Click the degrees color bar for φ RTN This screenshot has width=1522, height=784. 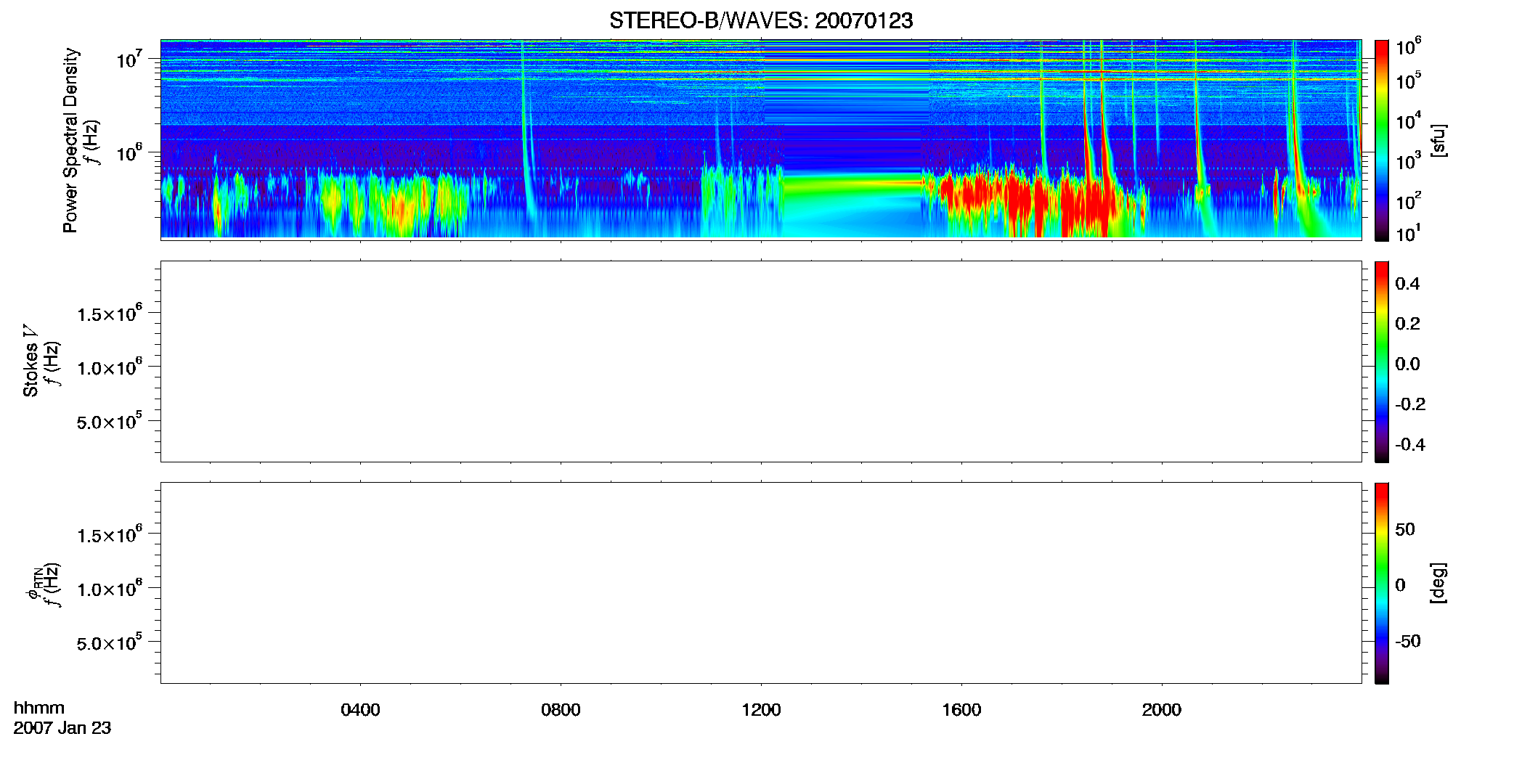click(x=1382, y=583)
